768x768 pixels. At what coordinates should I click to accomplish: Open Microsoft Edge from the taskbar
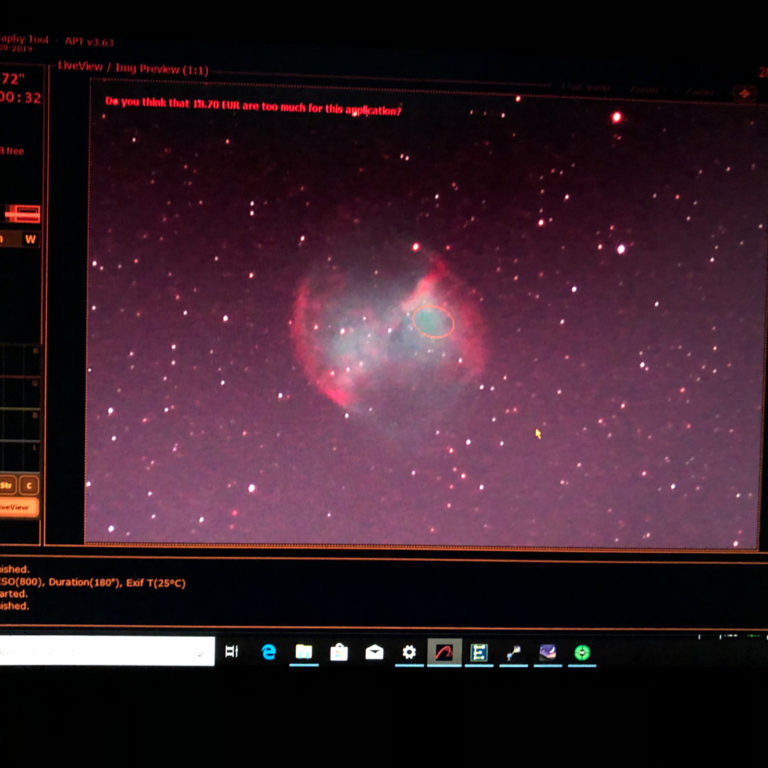268,652
